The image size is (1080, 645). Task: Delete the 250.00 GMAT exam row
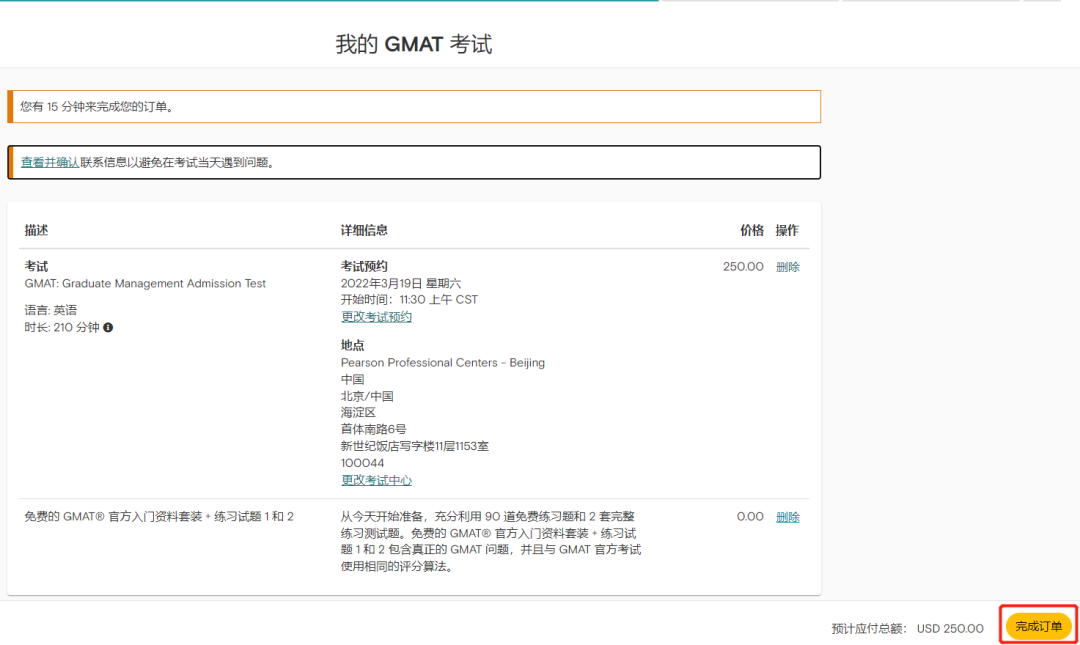pyautogui.click(x=787, y=267)
